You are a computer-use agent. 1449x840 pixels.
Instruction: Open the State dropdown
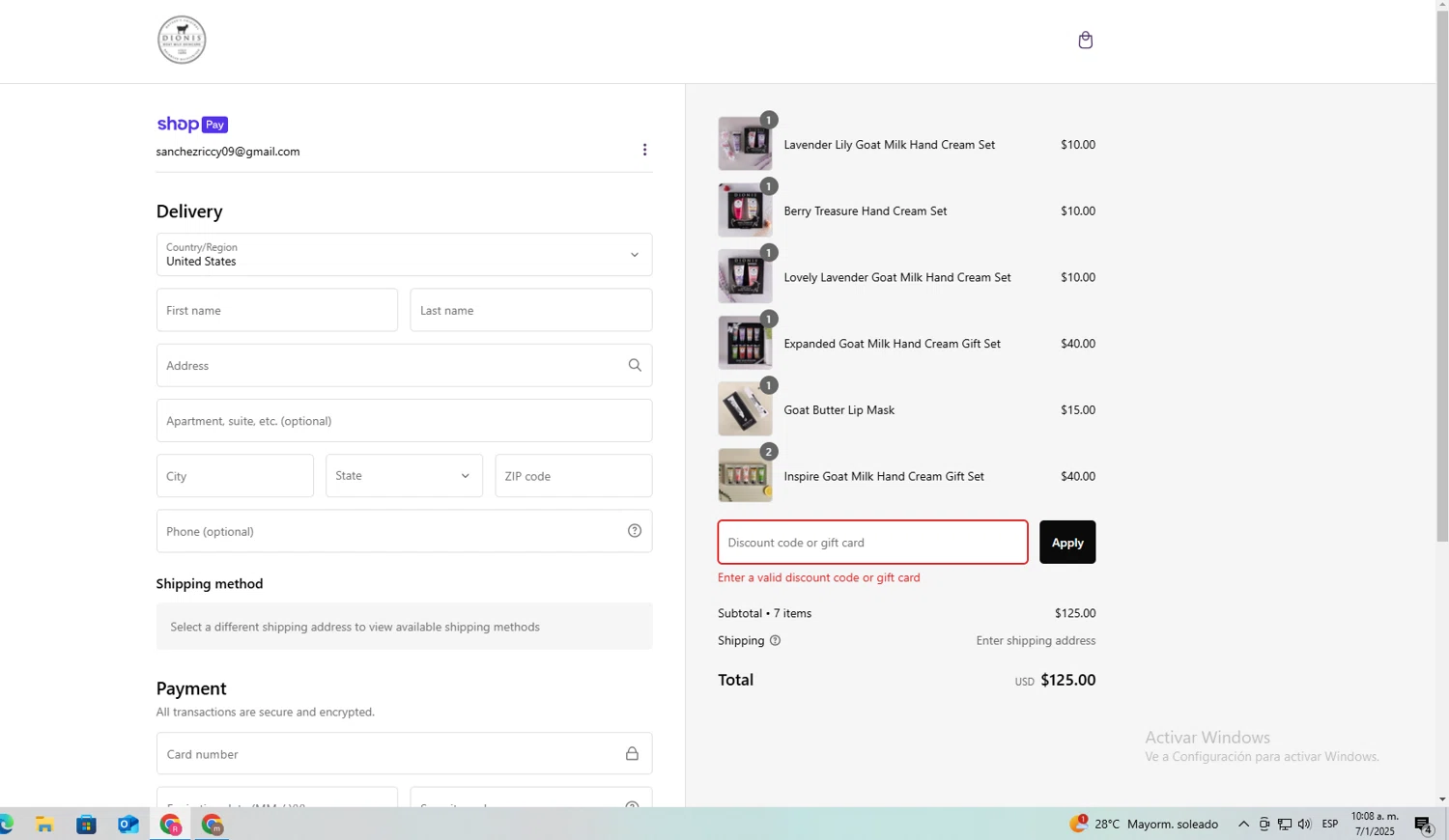pos(404,476)
